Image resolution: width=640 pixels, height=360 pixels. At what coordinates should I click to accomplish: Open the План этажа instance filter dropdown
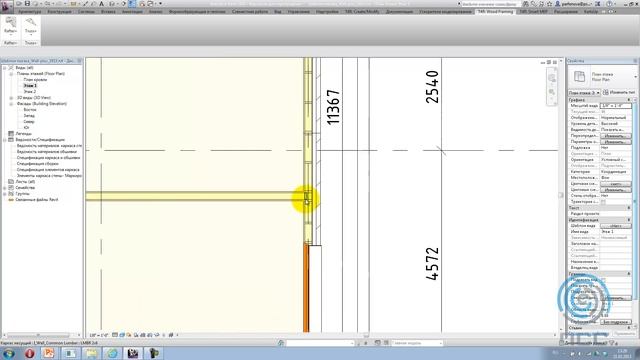click(x=584, y=93)
